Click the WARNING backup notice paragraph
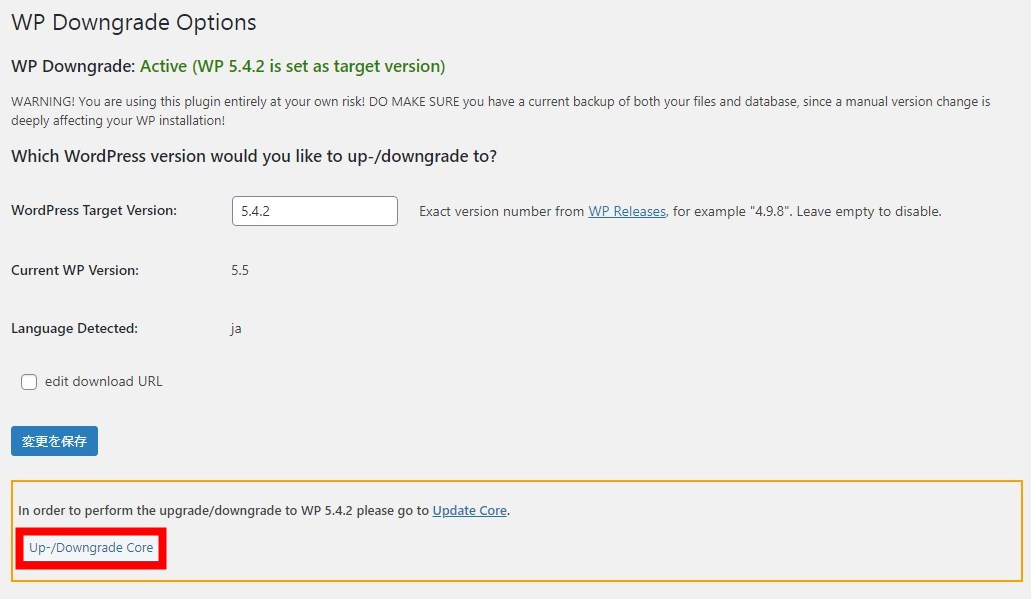Screen dimensions: 1031x599 point(500,111)
